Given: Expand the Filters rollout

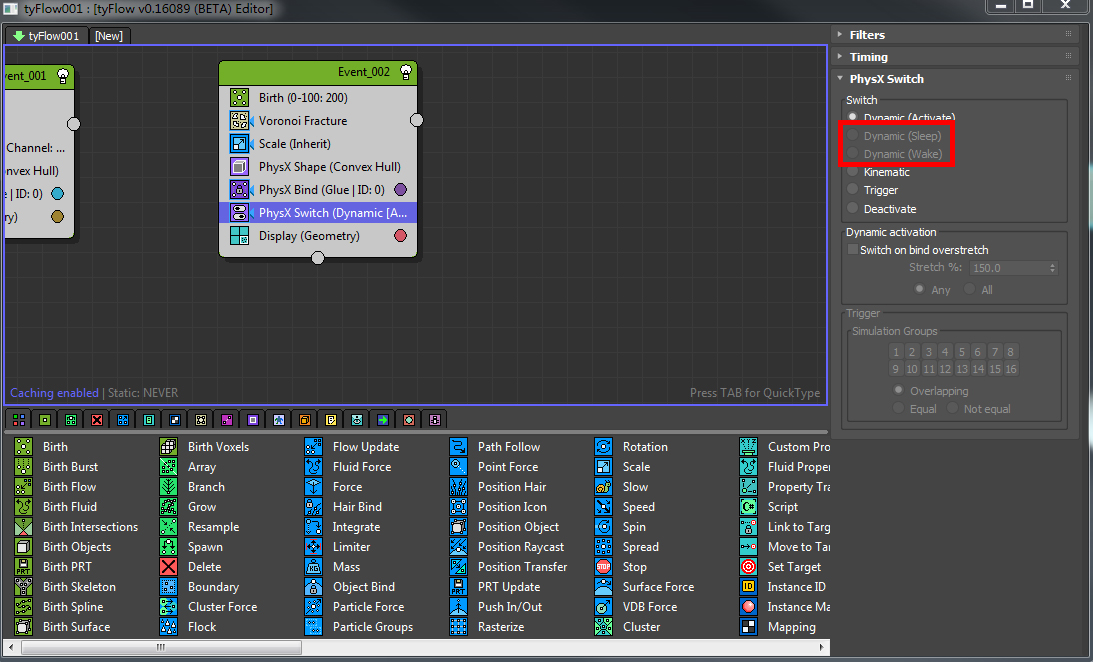Looking at the screenshot, I should [867, 35].
